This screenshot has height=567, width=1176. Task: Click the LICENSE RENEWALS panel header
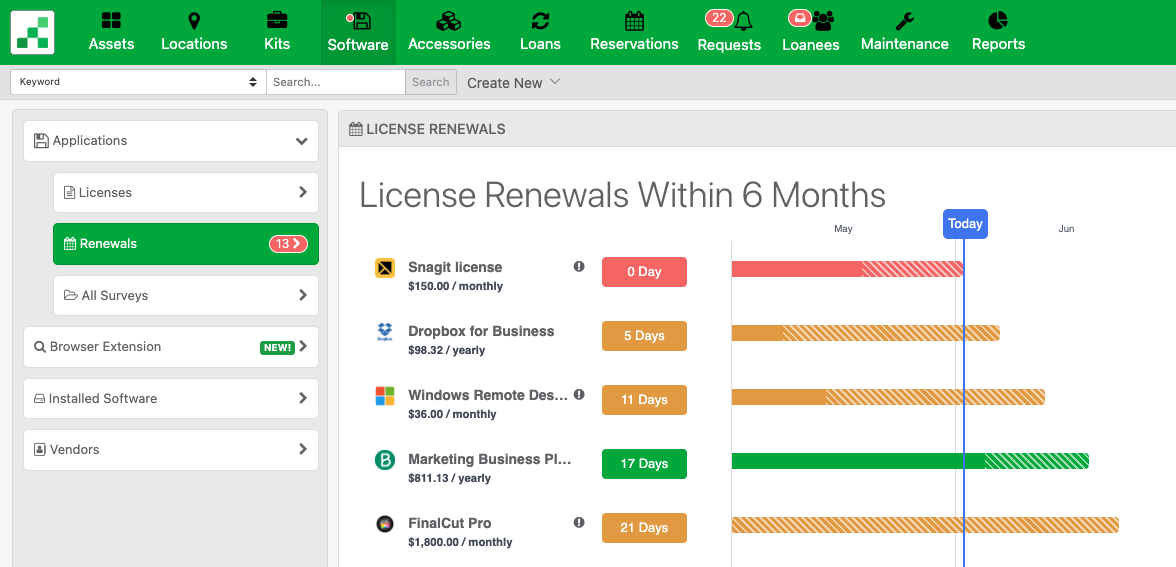click(758, 129)
